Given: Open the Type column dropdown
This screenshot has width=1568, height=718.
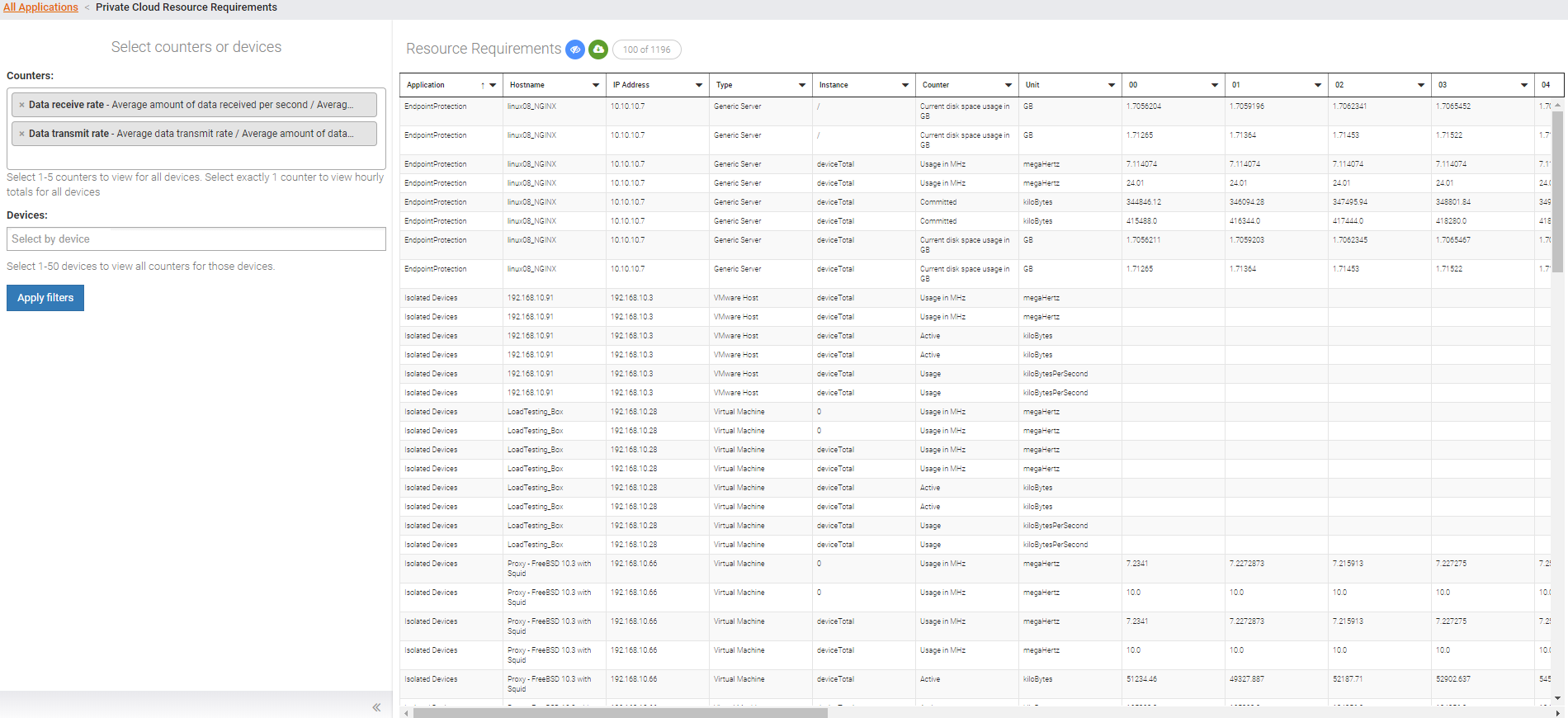Looking at the screenshot, I should 802,85.
